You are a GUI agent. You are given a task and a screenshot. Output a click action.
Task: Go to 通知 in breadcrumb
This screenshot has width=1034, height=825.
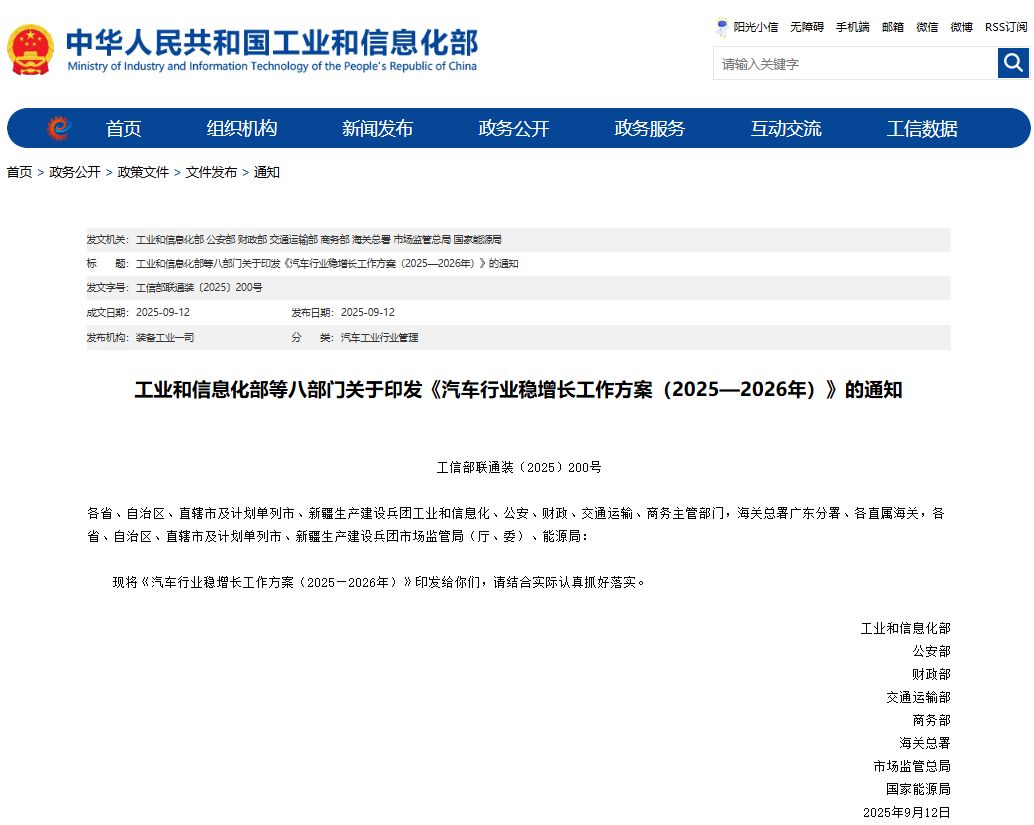pyautogui.click(x=266, y=172)
